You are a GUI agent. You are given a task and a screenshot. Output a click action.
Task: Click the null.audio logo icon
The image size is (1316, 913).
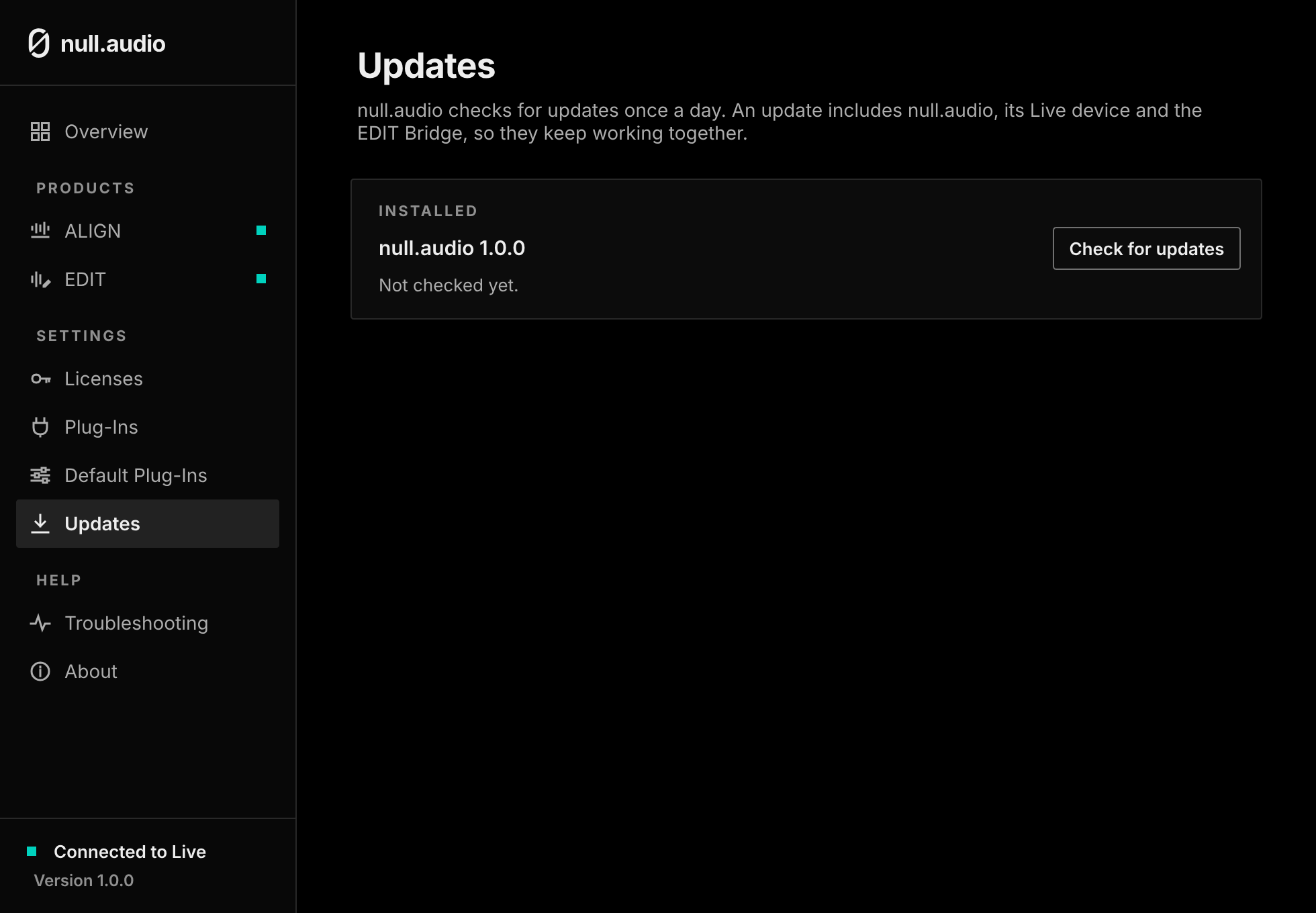coord(39,44)
